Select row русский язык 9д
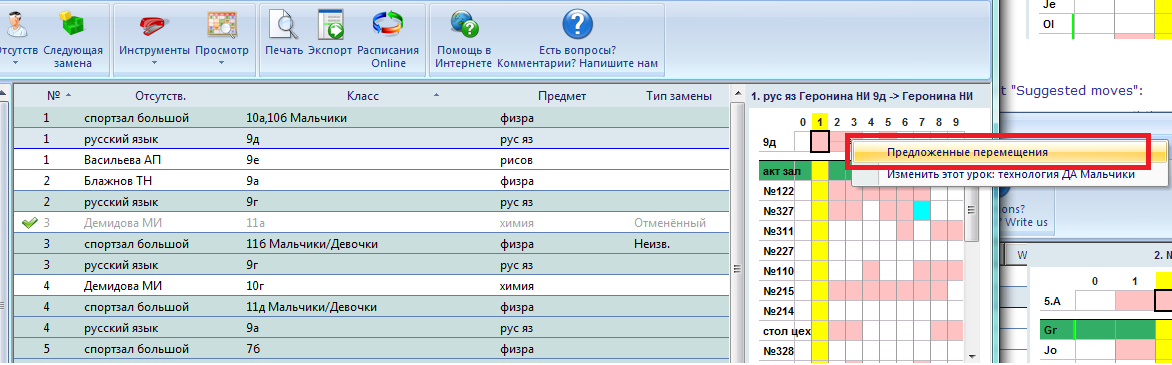The width and height of the screenshot is (1172, 365). pos(371,139)
